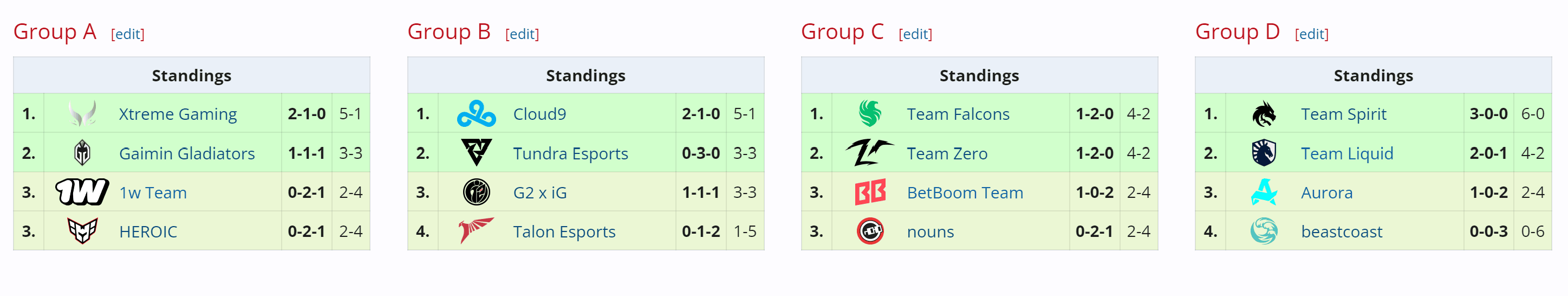
Task: Click the Team Spirit dragon logo
Action: [1264, 114]
